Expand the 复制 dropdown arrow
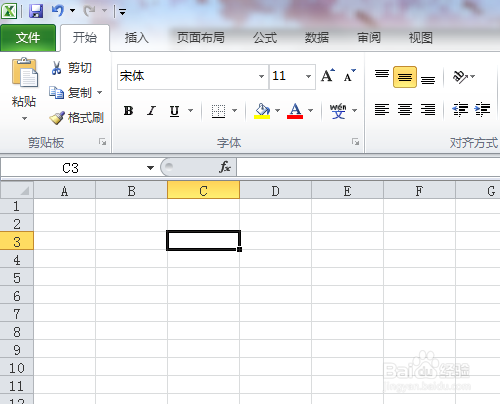 [99, 92]
